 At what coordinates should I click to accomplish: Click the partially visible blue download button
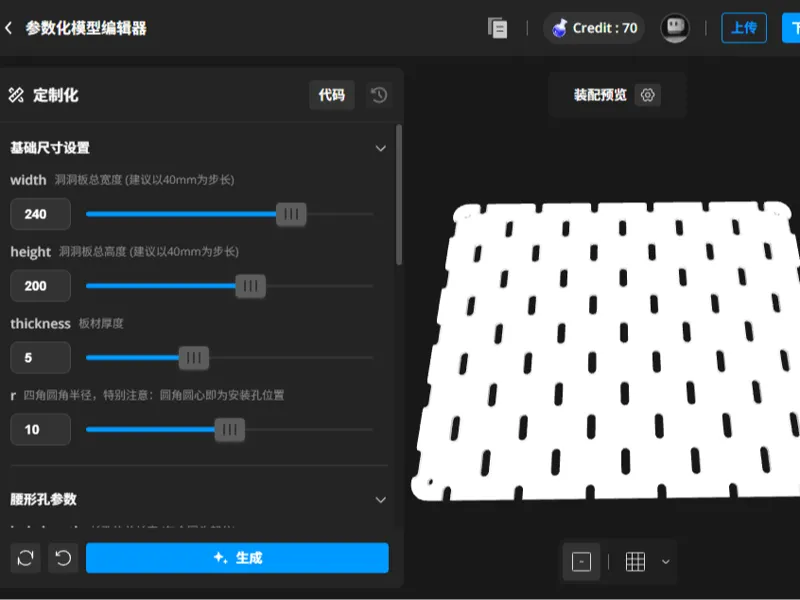click(791, 28)
